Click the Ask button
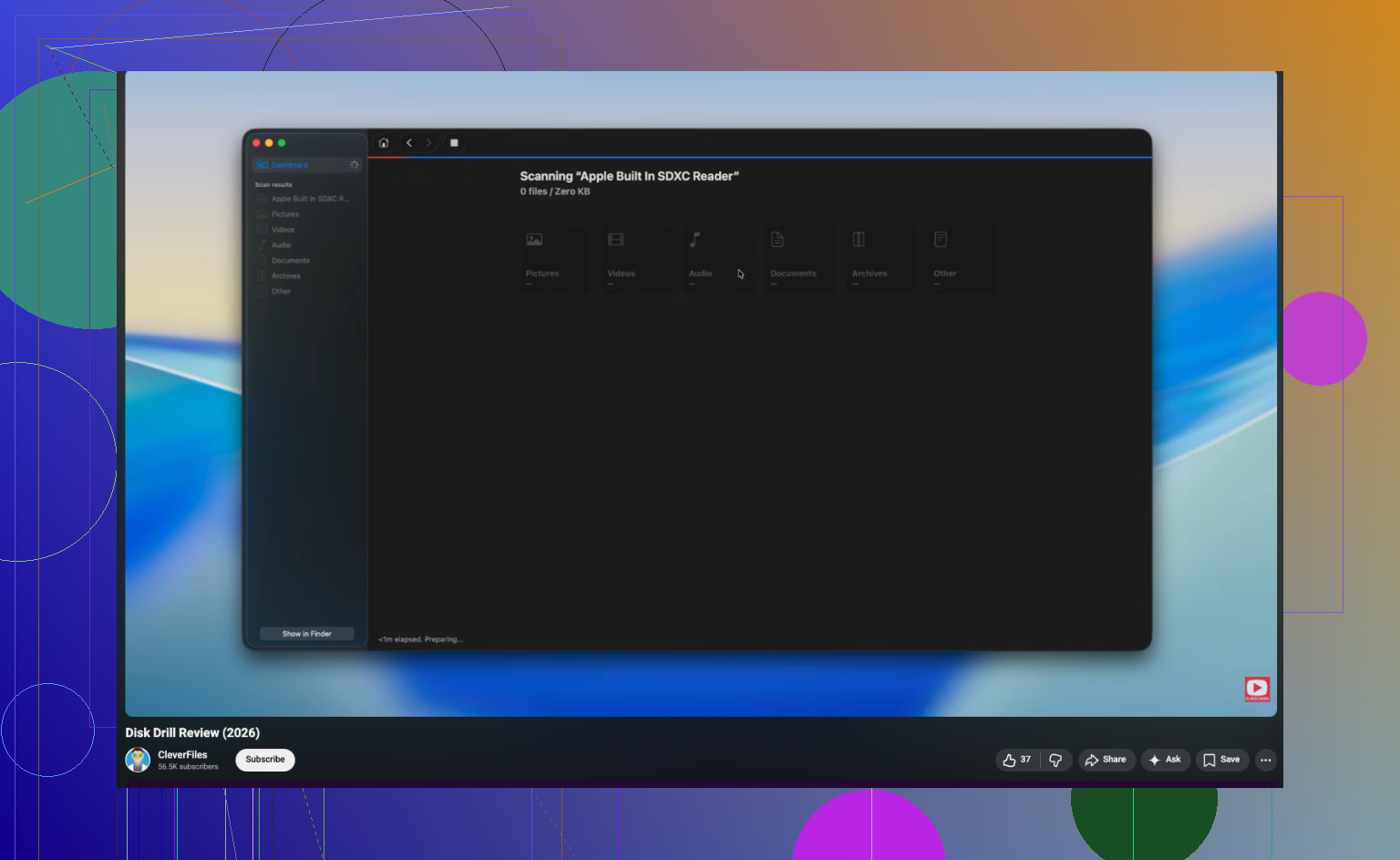The height and width of the screenshot is (860, 1400). pyautogui.click(x=1166, y=760)
